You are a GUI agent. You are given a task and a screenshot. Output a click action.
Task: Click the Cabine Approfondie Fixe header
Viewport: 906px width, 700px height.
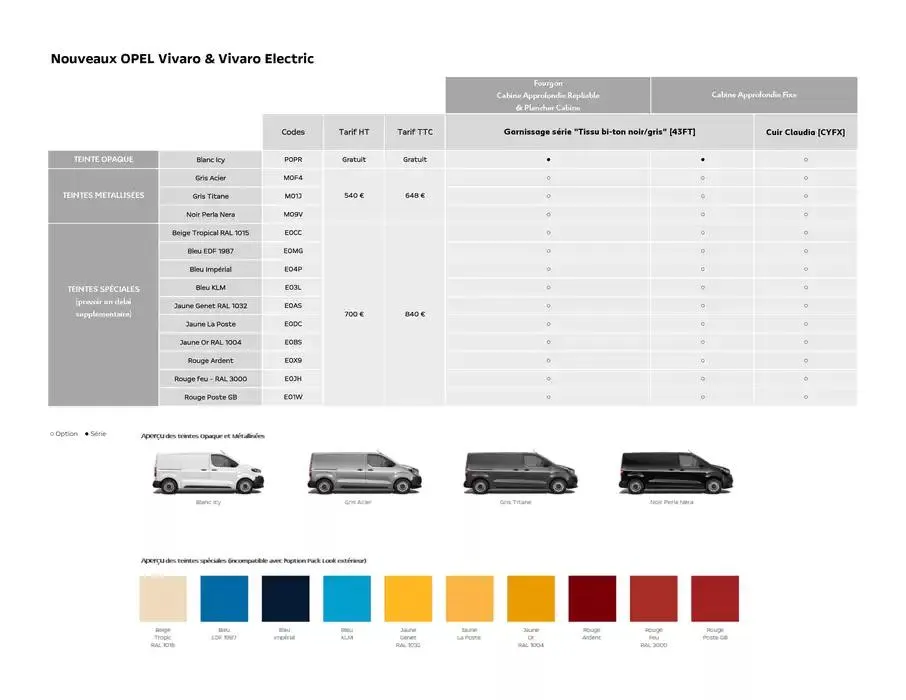754,95
